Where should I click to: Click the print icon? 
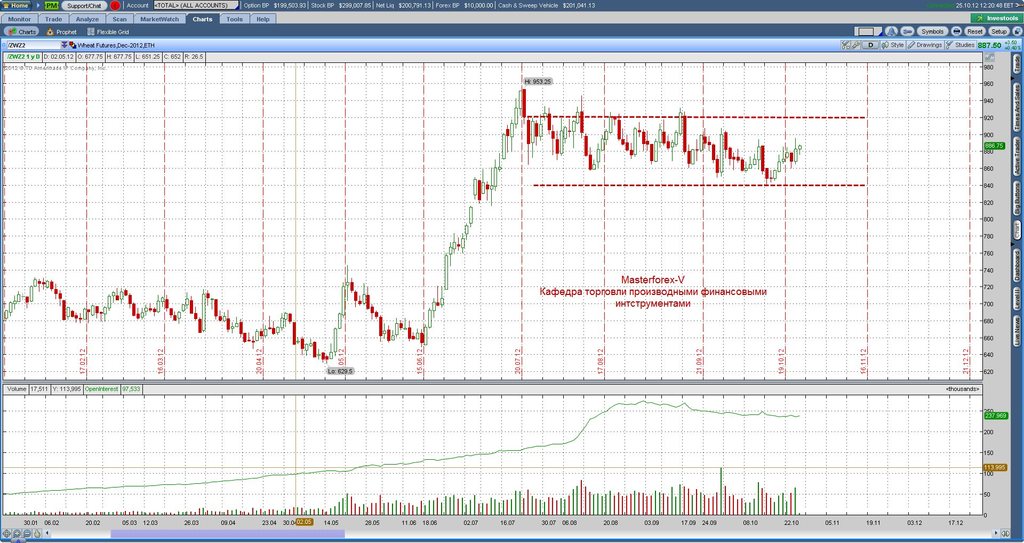pos(956,31)
